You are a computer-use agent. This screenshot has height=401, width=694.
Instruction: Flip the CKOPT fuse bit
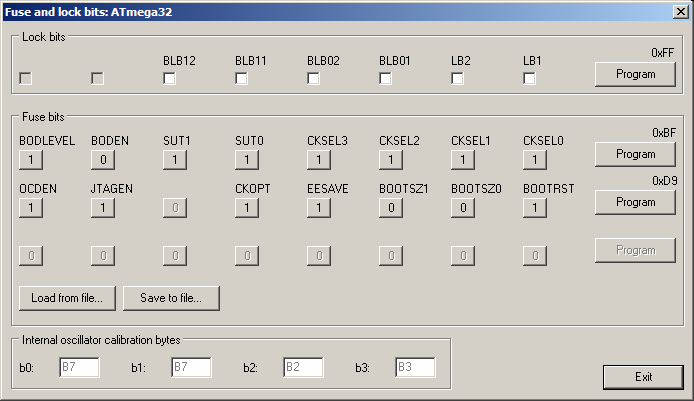point(247,208)
